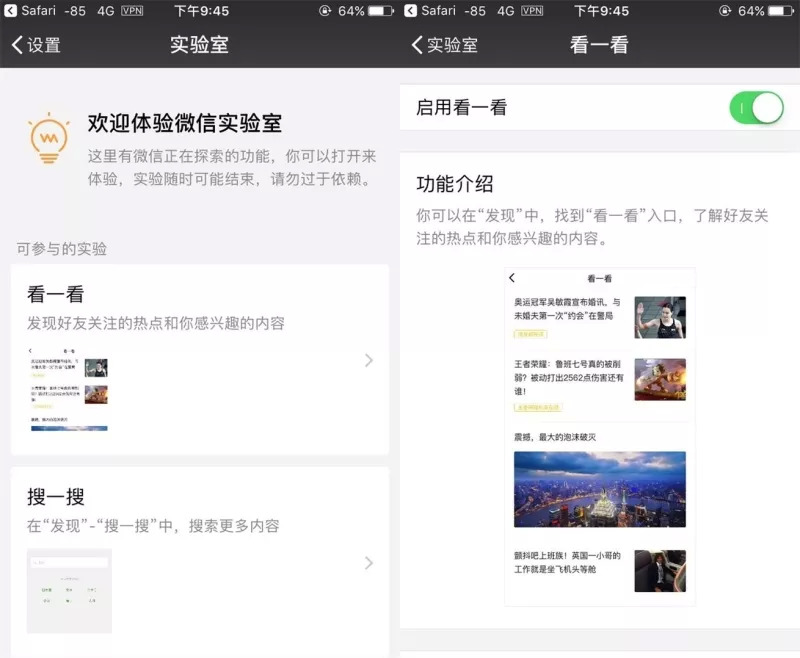This screenshot has height=658, width=800.
Task: Tap the 搜一搜 preview thumbnail
Action: pos(69,591)
